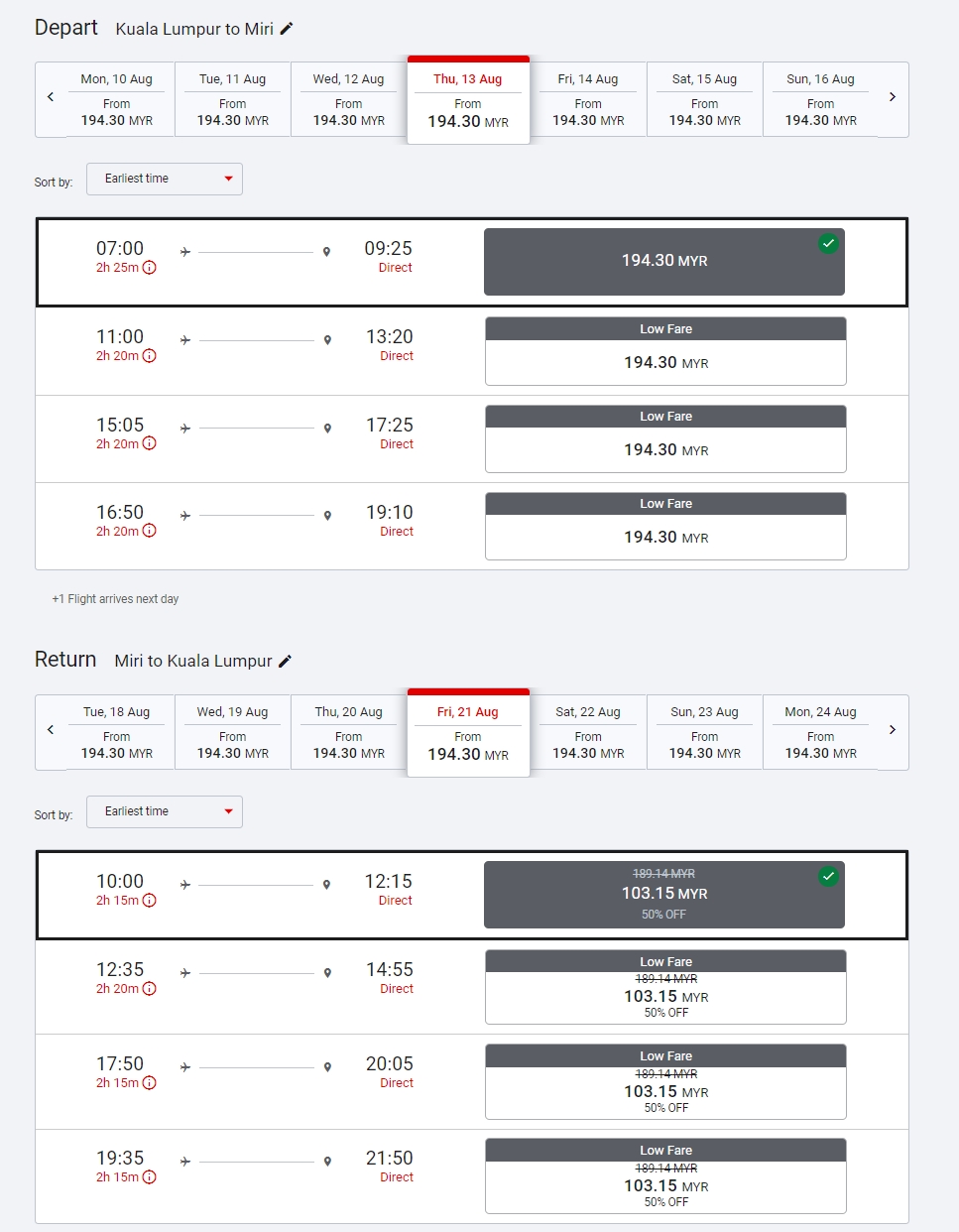Show info for the 07:00 flight duration
The image size is (959, 1232).
[150, 268]
